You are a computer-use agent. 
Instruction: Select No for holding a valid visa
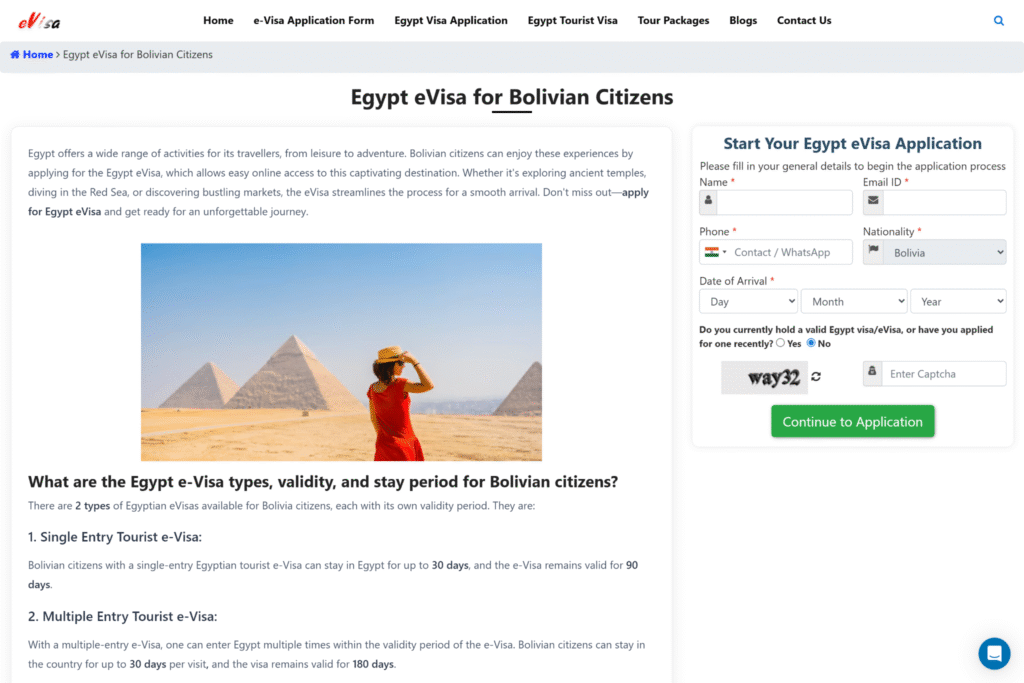tap(811, 343)
